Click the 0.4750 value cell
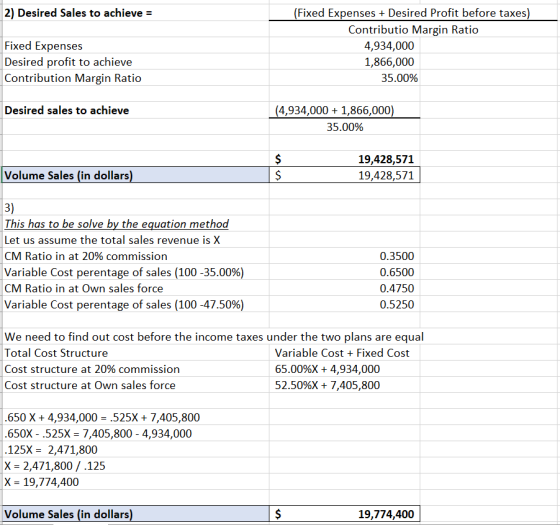The width and height of the screenshot is (560, 525). (345, 288)
